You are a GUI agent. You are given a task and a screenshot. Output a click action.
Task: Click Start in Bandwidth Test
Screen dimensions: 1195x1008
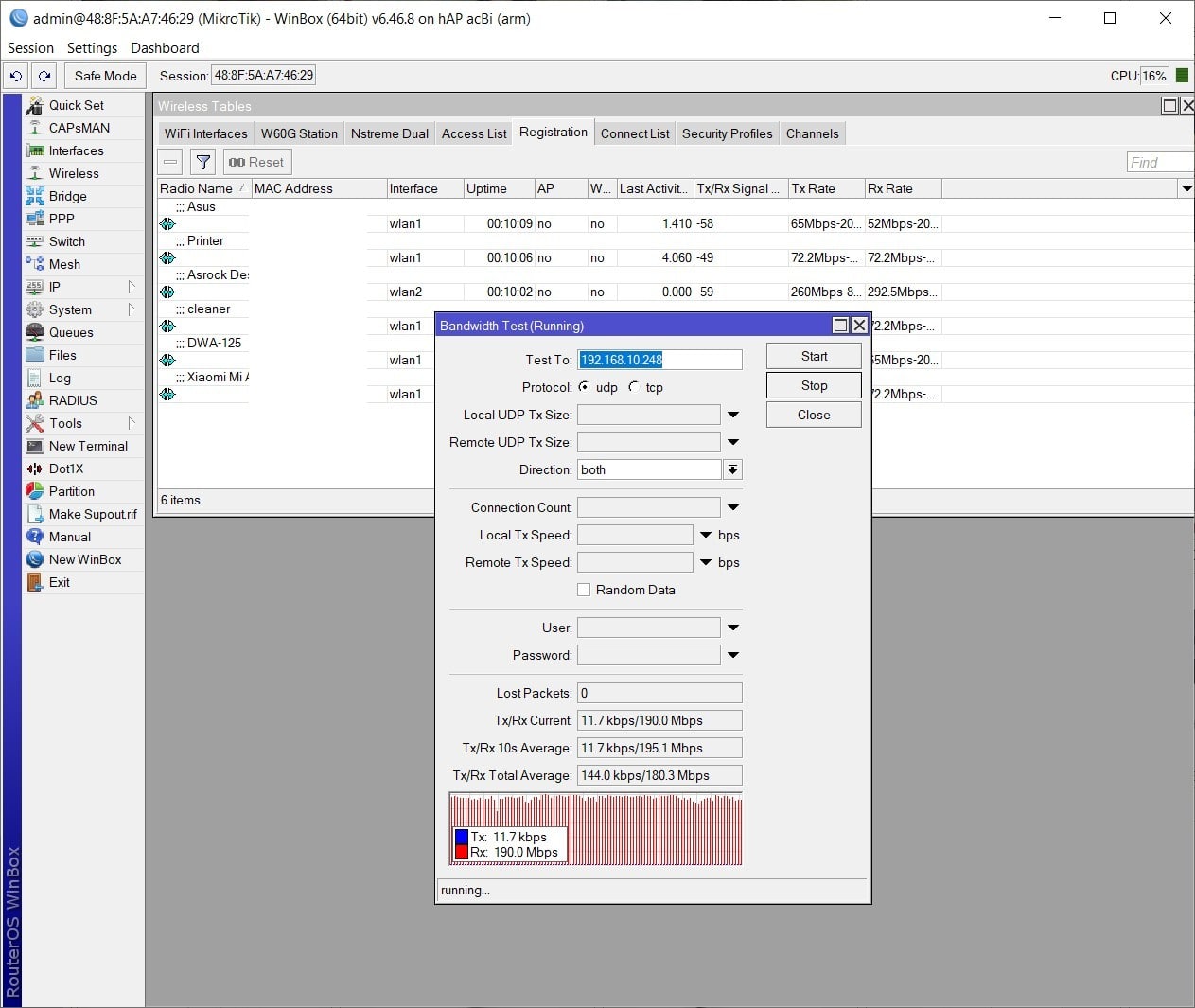(814, 356)
